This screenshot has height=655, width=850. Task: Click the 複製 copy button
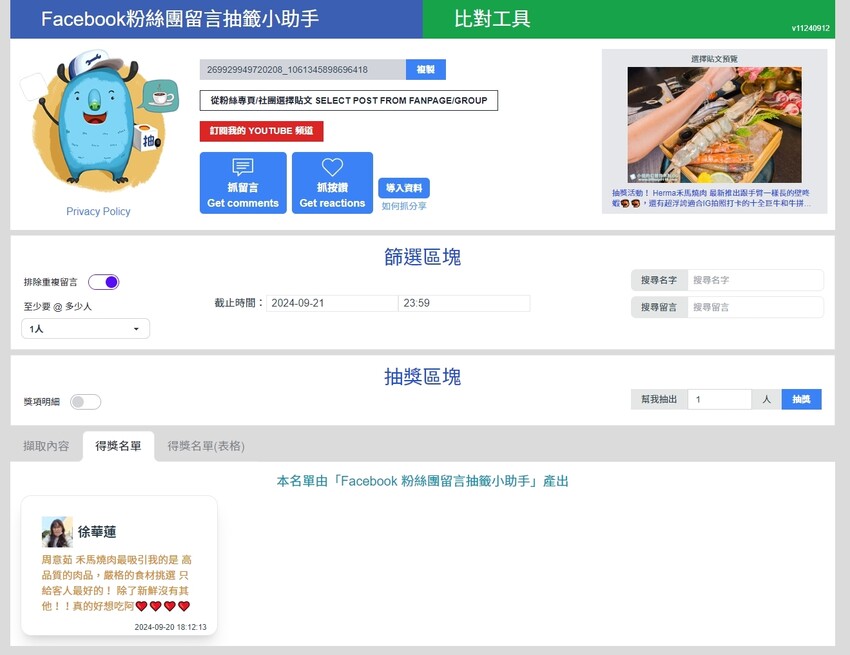[426, 69]
